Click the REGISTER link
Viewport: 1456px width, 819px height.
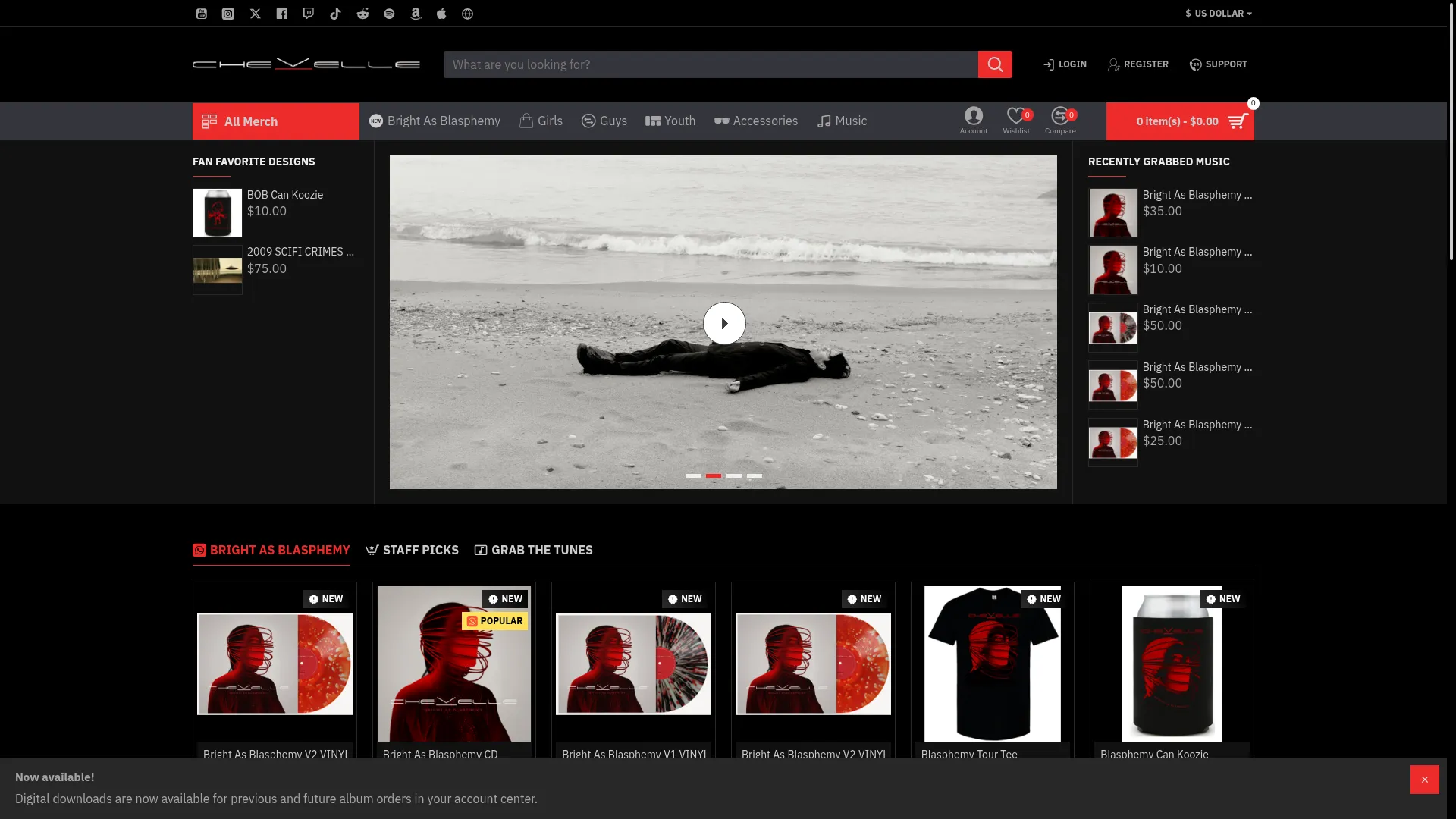1138,64
